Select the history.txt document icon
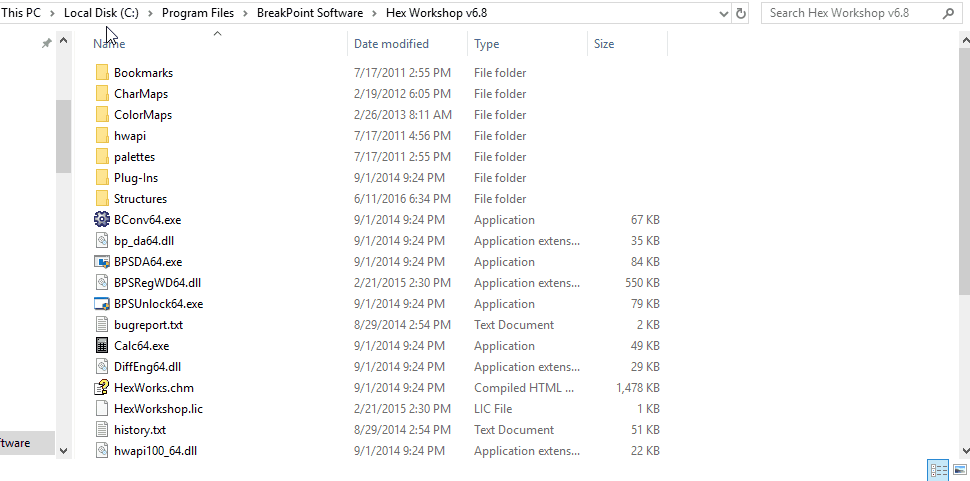This screenshot has height=481, width=970. click(x=102, y=430)
